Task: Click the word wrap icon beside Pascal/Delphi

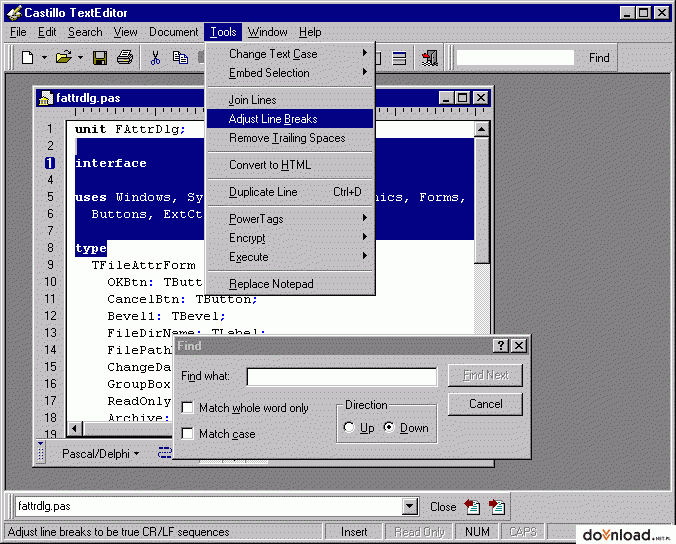Action: pyautogui.click(x=164, y=453)
